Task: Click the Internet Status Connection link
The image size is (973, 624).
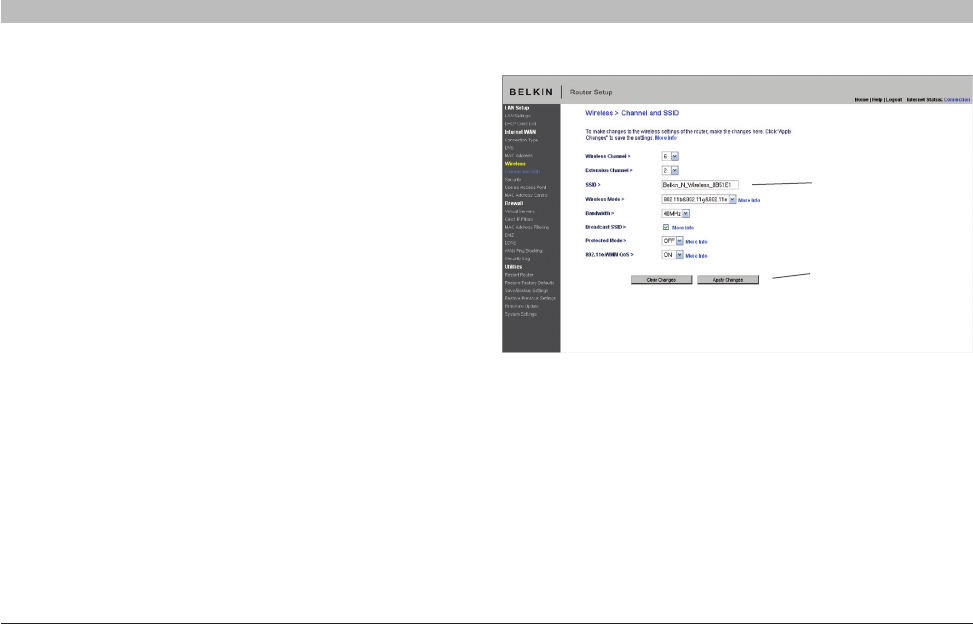Action: [x=957, y=99]
